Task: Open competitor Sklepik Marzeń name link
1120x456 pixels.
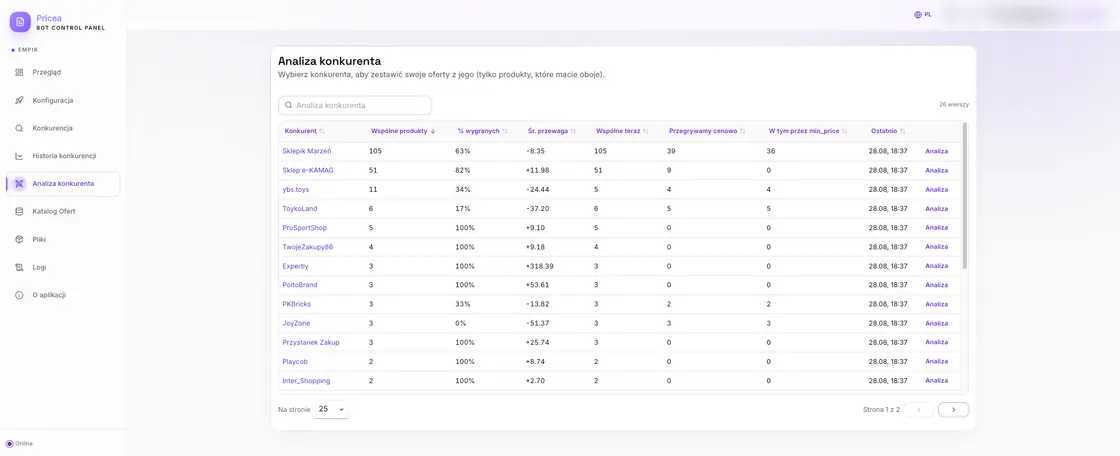Action: point(307,152)
